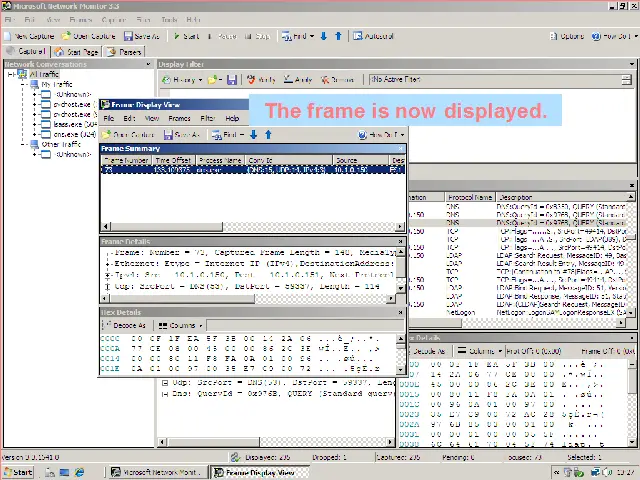Open Help menu in Frame Display View

[x=232, y=118]
